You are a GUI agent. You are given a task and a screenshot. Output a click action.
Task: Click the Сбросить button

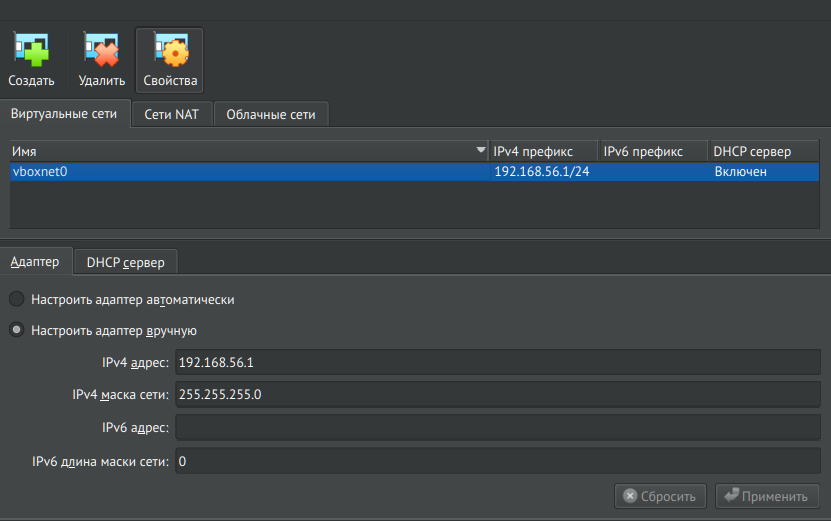coord(660,496)
